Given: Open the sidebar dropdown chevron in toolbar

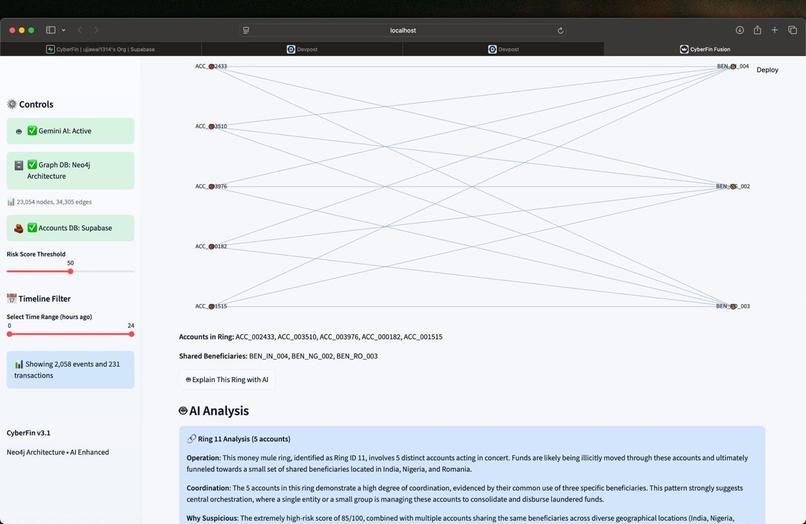Looking at the screenshot, I should pos(63,30).
